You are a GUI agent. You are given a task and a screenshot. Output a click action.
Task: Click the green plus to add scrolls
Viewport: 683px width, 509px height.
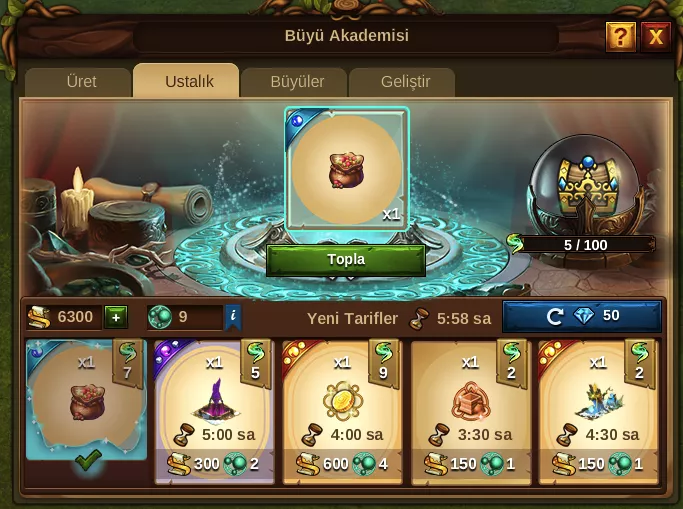coord(116,317)
